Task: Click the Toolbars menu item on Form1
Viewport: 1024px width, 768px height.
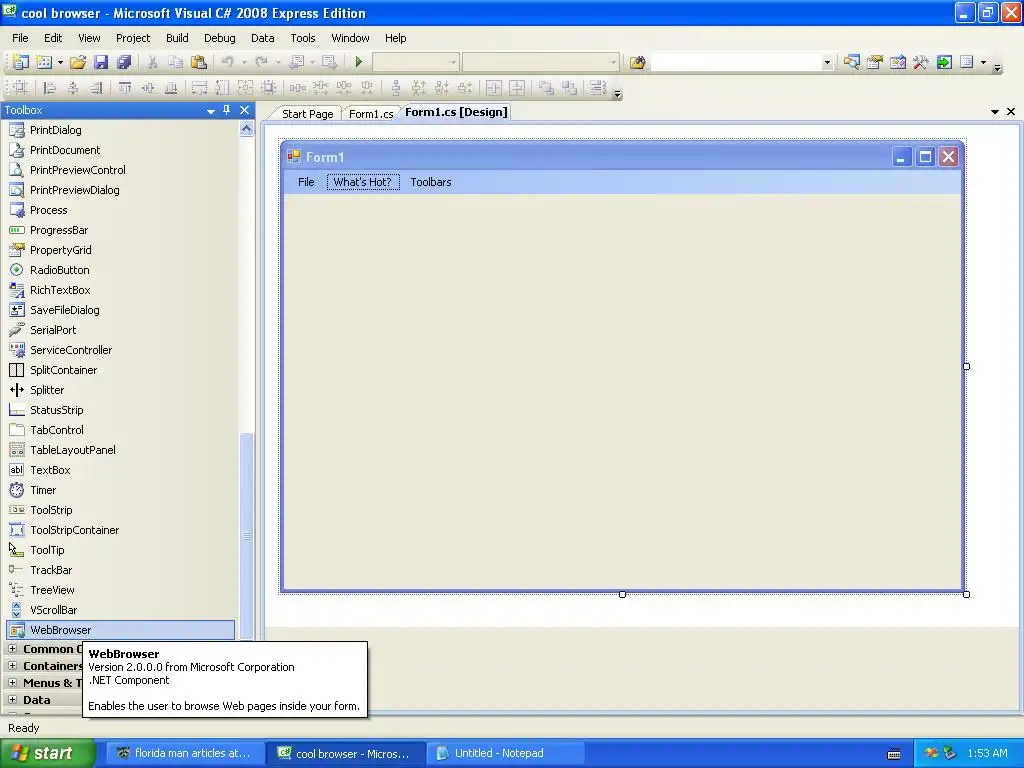Action: click(431, 182)
